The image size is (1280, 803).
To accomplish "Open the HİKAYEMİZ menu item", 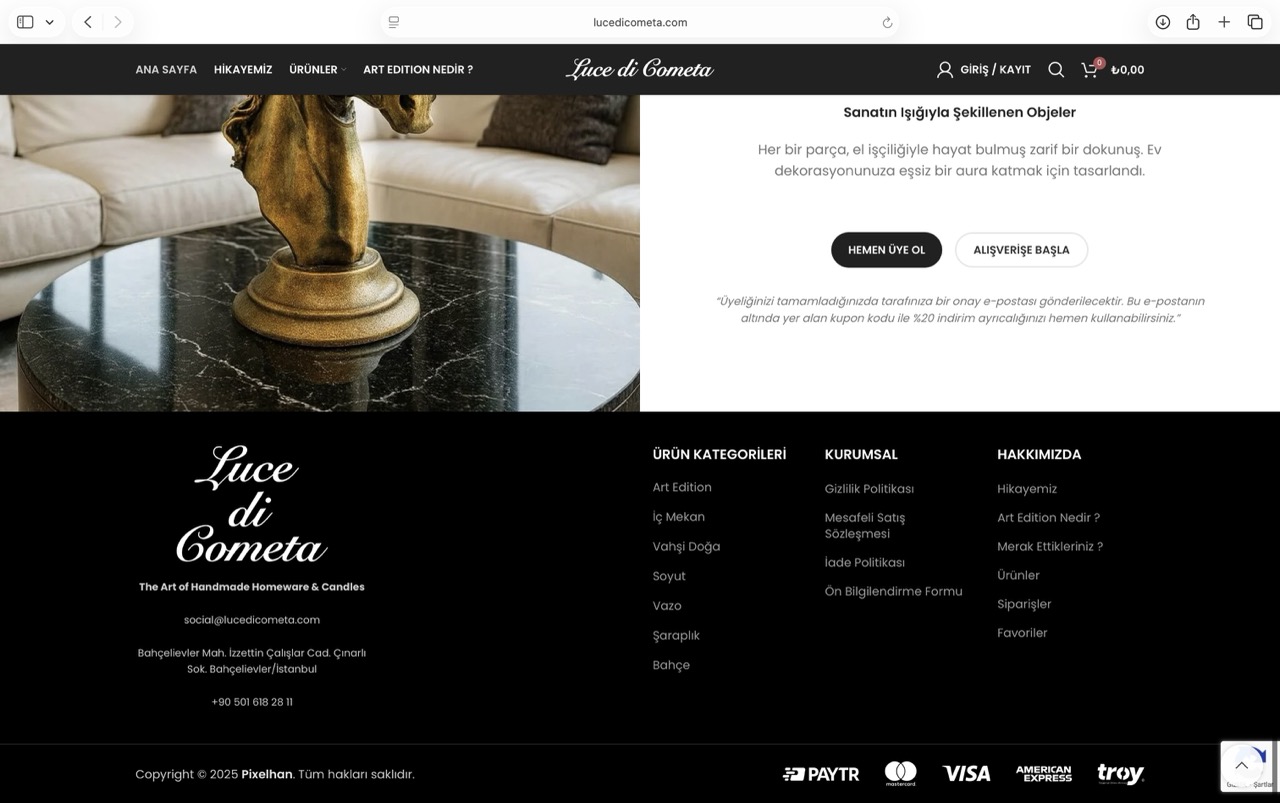I will tap(243, 70).
